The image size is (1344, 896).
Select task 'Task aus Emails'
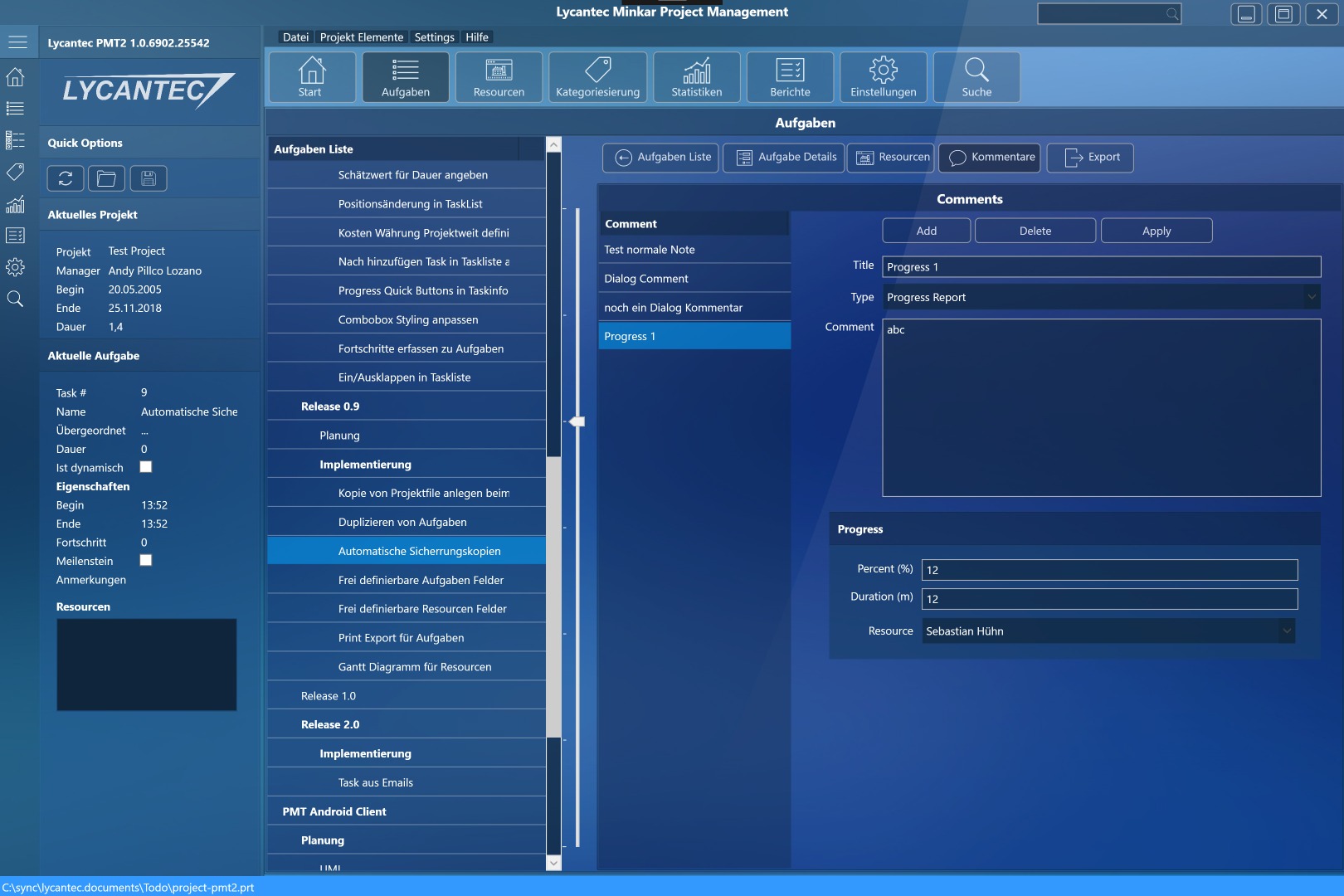(407, 782)
